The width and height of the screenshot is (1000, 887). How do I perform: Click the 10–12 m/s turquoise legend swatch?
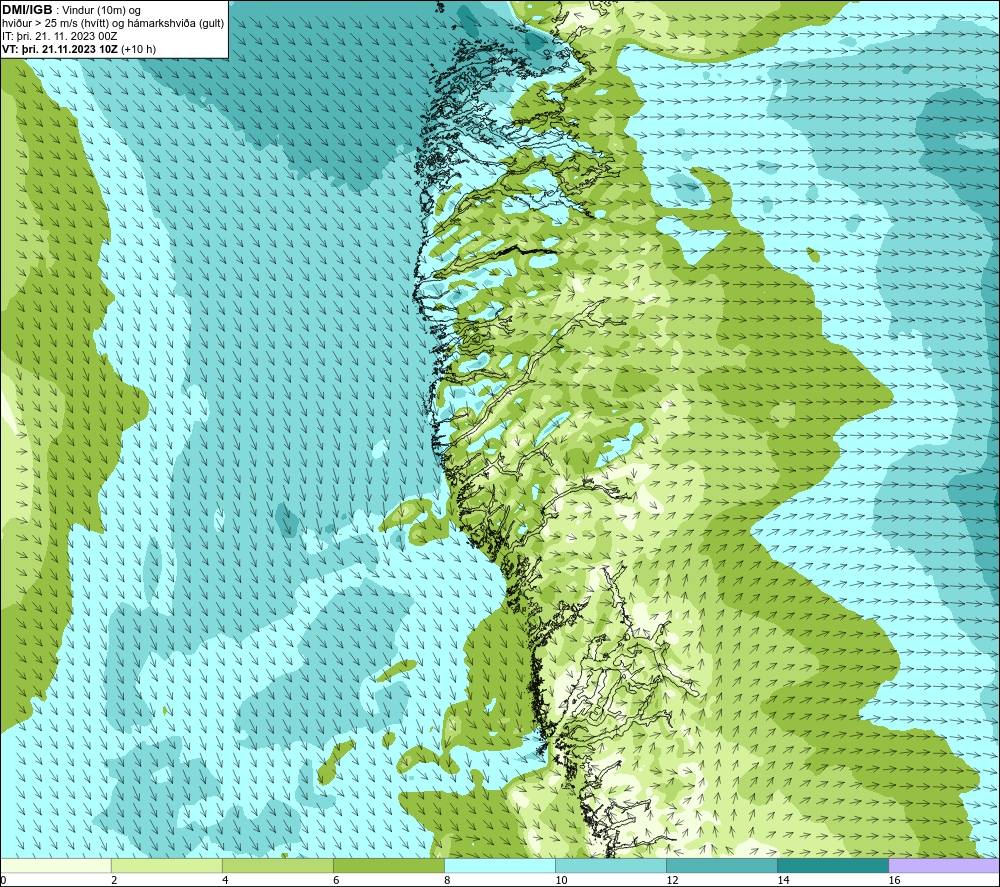(610, 865)
